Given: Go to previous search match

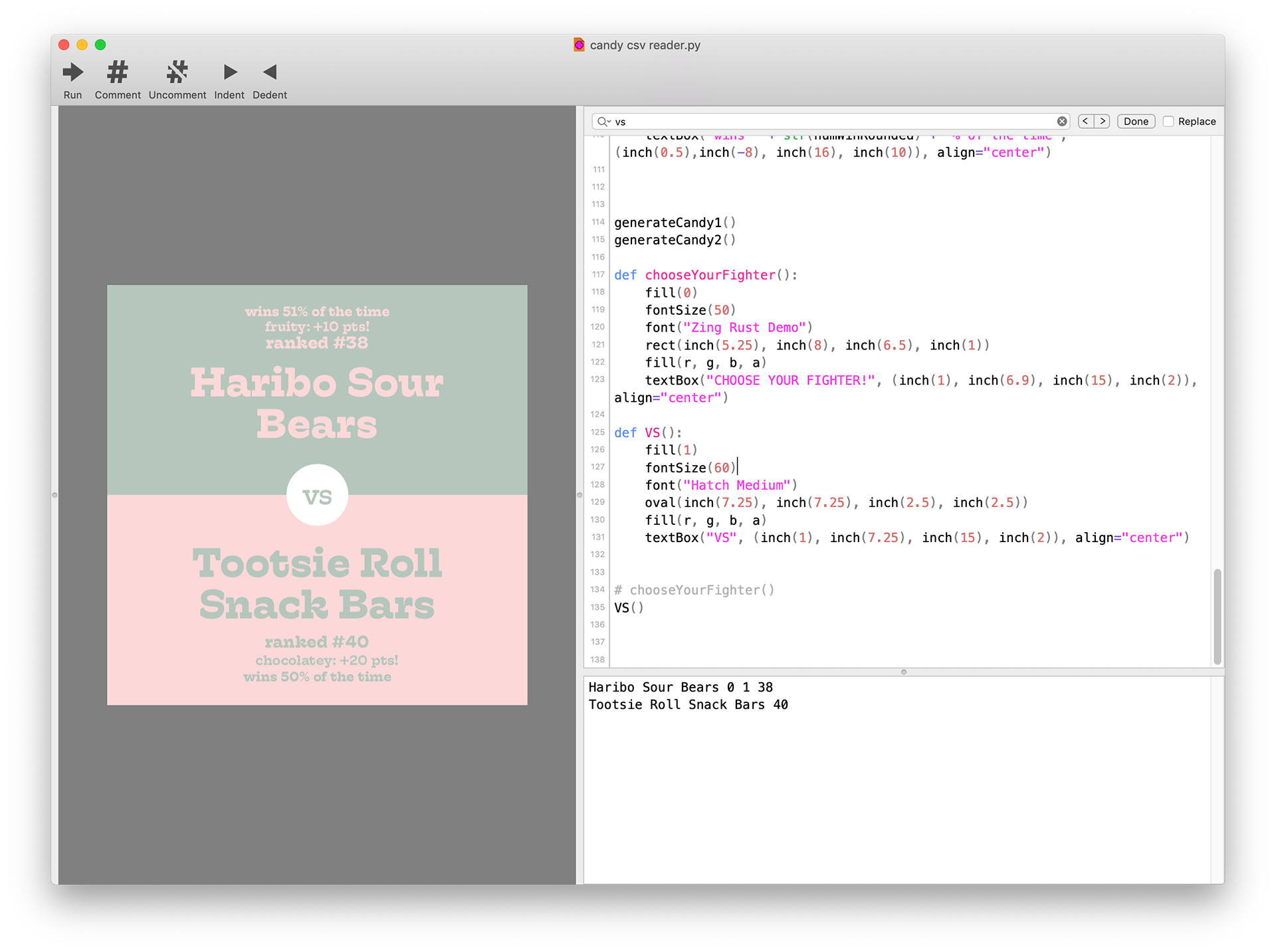Looking at the screenshot, I should point(1085,122).
